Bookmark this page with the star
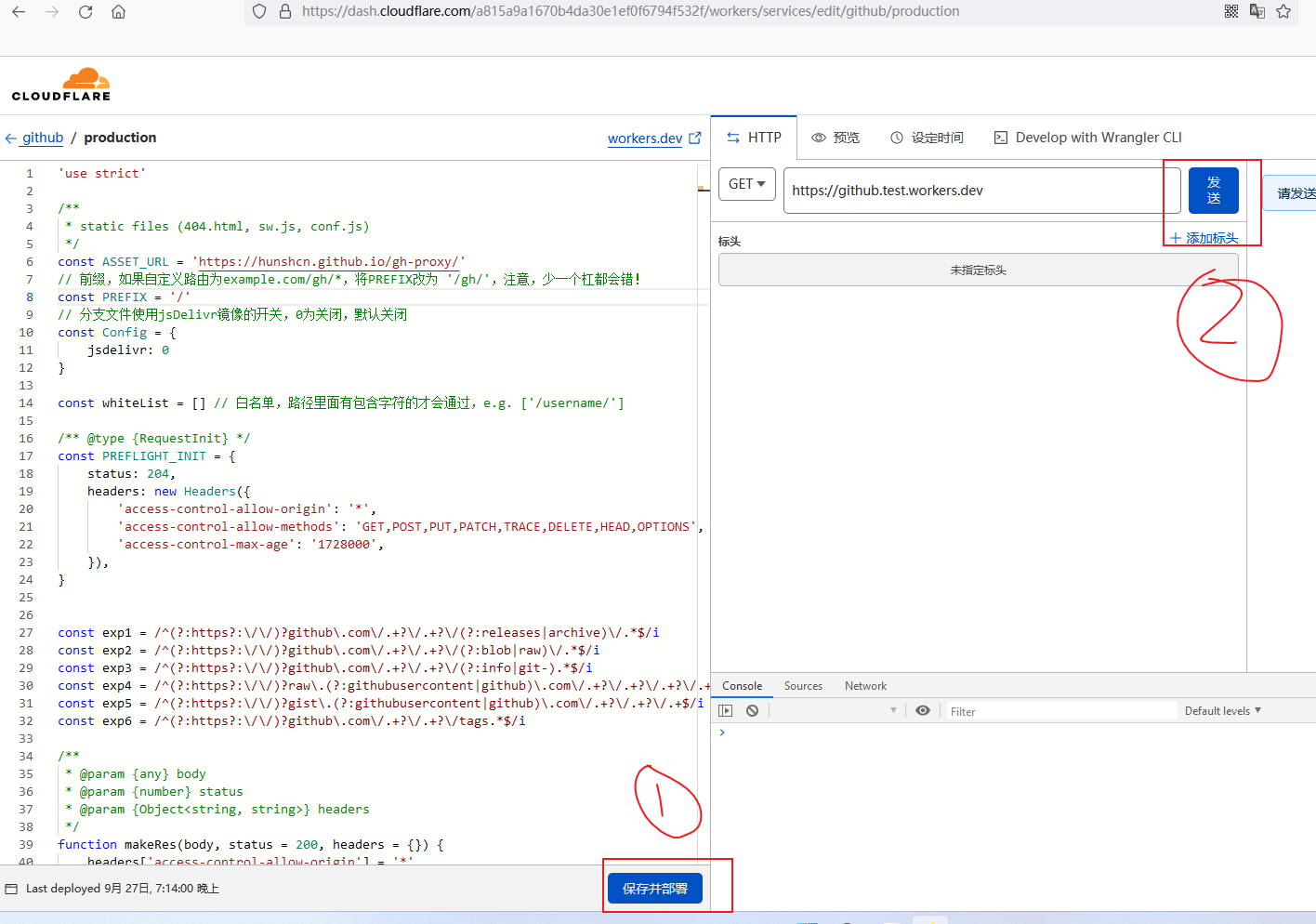 [x=1283, y=11]
